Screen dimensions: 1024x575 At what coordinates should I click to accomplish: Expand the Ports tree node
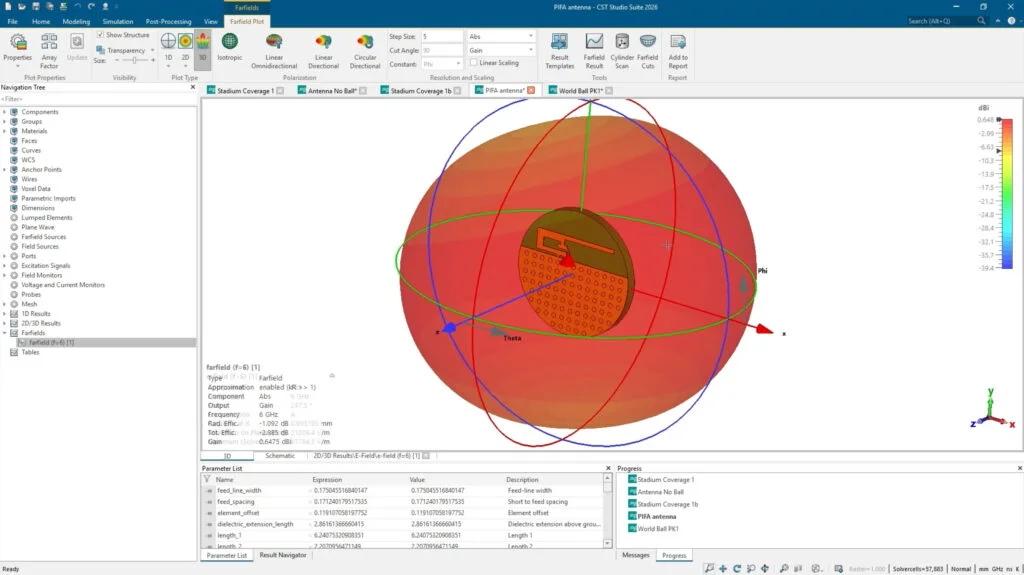(5, 256)
